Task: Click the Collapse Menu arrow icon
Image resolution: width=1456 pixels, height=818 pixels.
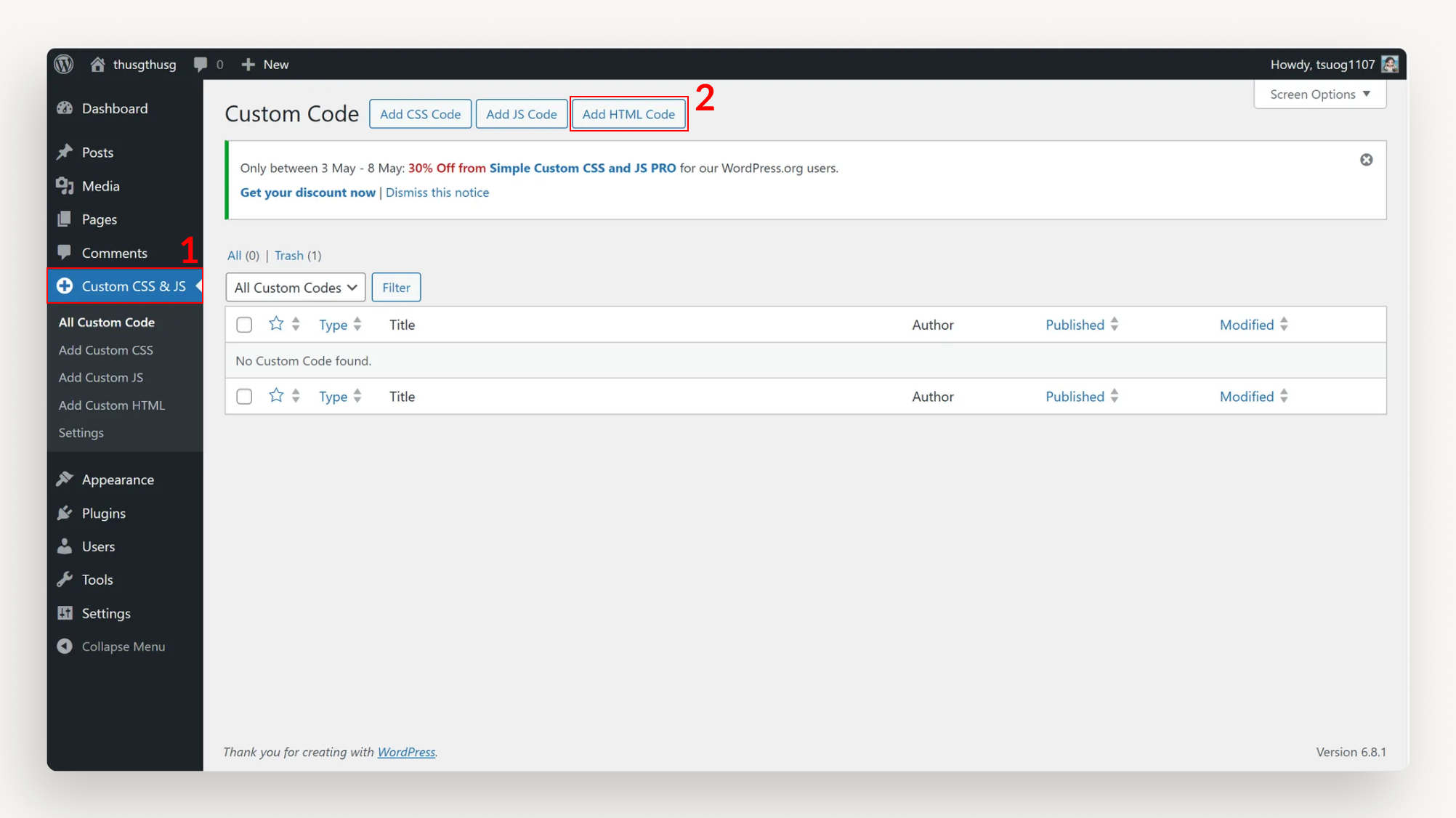Action: coord(65,647)
